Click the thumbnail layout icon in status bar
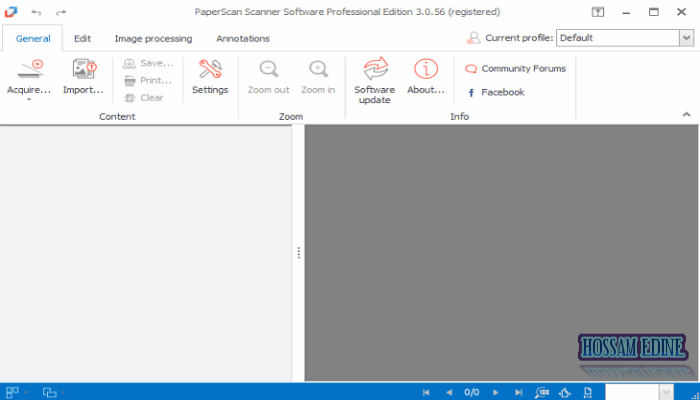This screenshot has height=400, width=700. point(12,392)
